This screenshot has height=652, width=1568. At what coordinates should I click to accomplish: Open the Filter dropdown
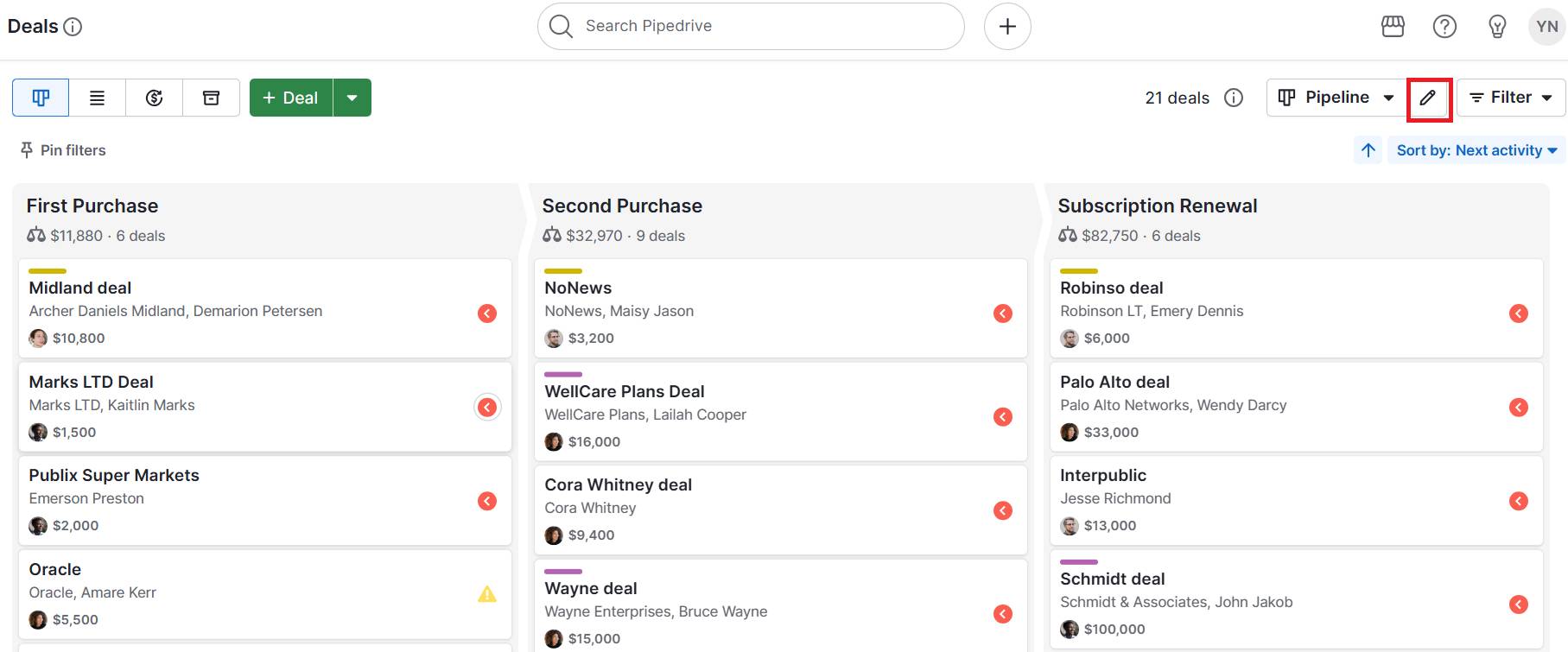pyautogui.click(x=1511, y=98)
